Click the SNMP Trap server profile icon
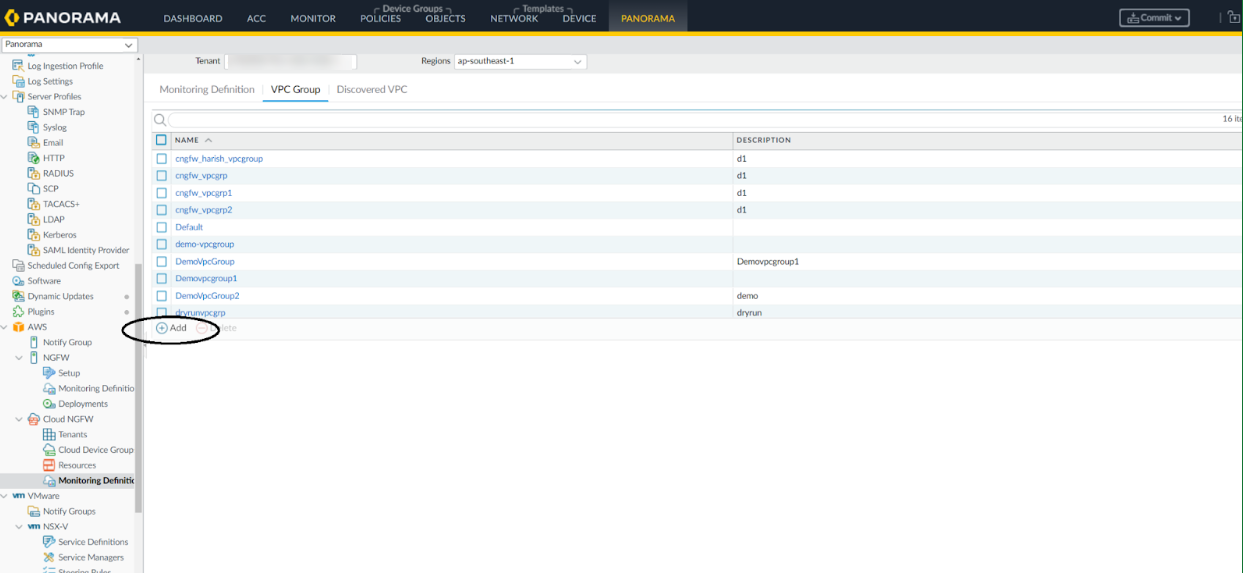The width and height of the screenshot is (1243, 573). point(34,112)
